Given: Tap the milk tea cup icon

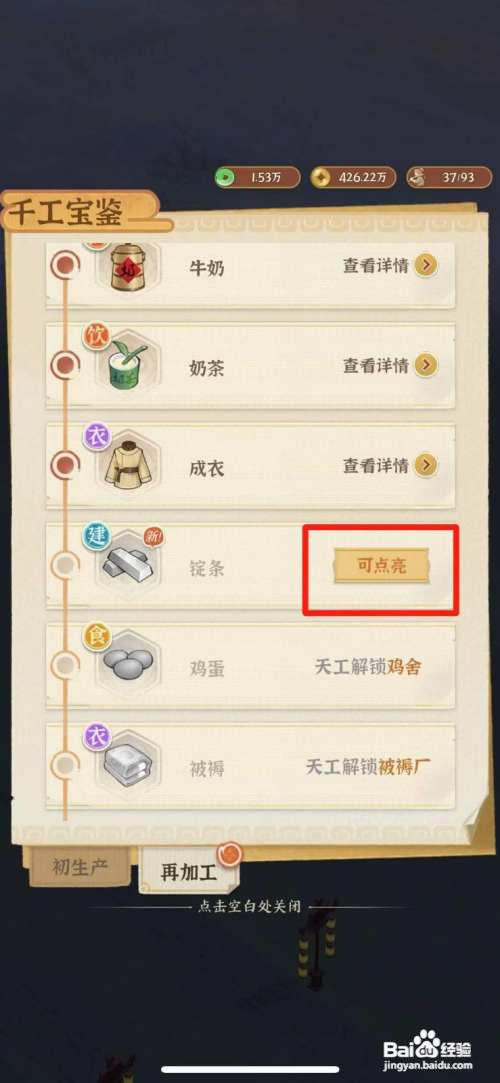Looking at the screenshot, I should coord(130,364).
